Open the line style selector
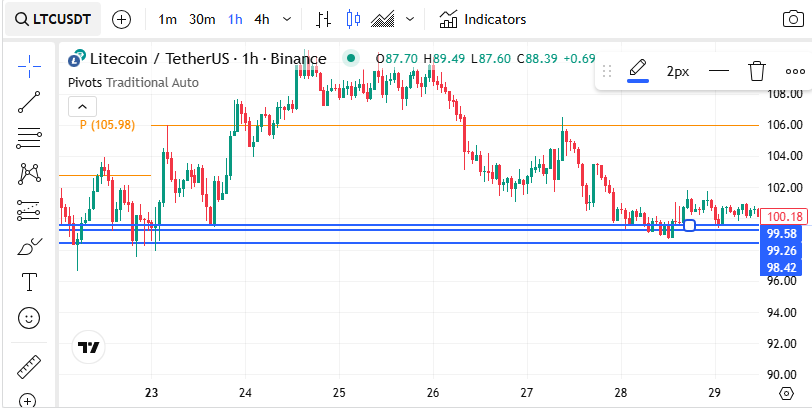 click(x=719, y=71)
